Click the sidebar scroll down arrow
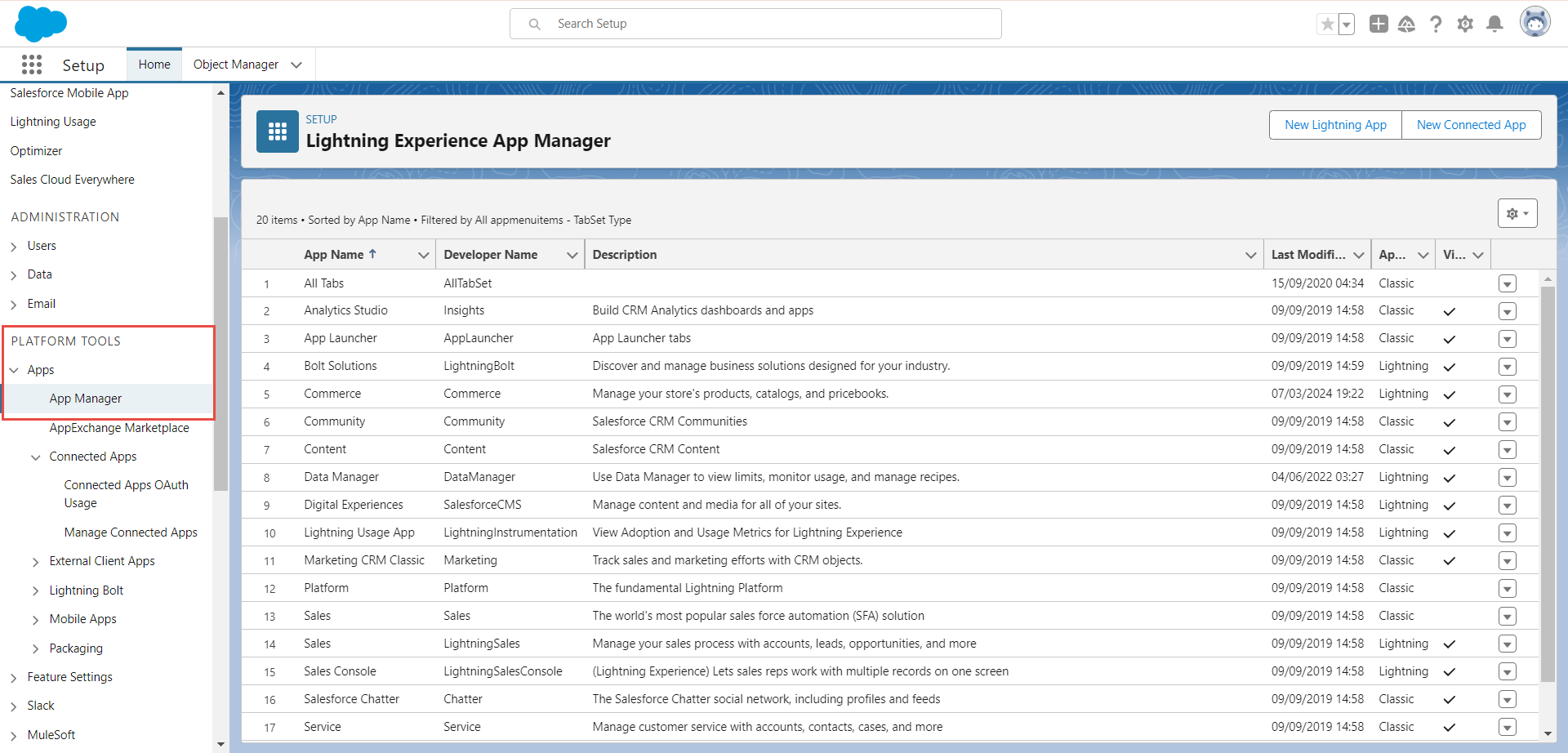Screen dimensions: 1568x753 [220, 745]
